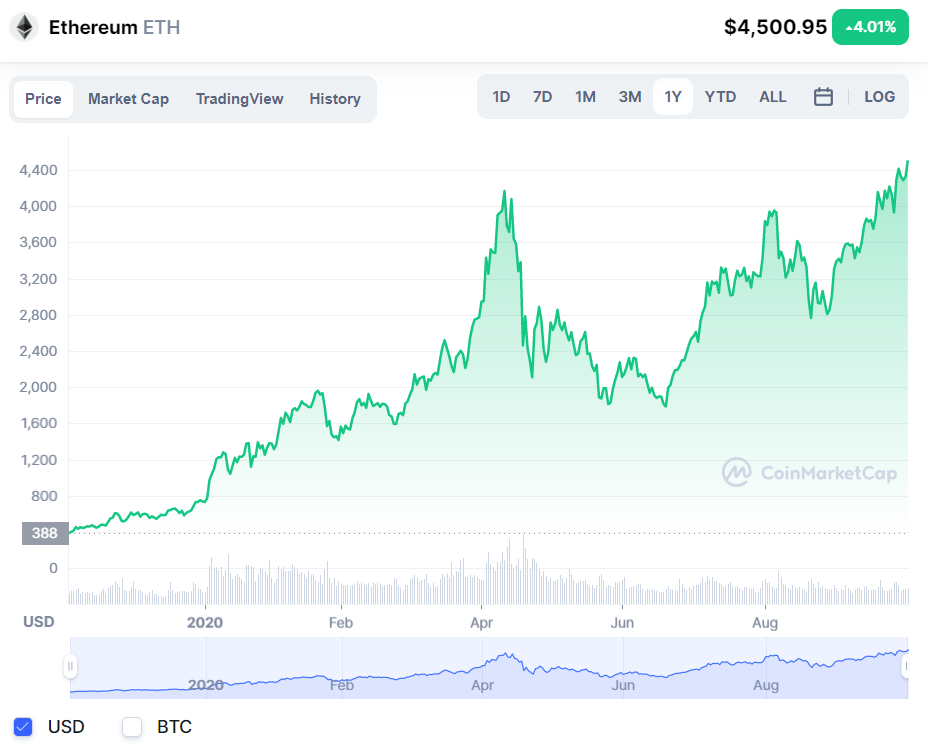
Task: Select the 1Y time range
Action: pos(673,96)
